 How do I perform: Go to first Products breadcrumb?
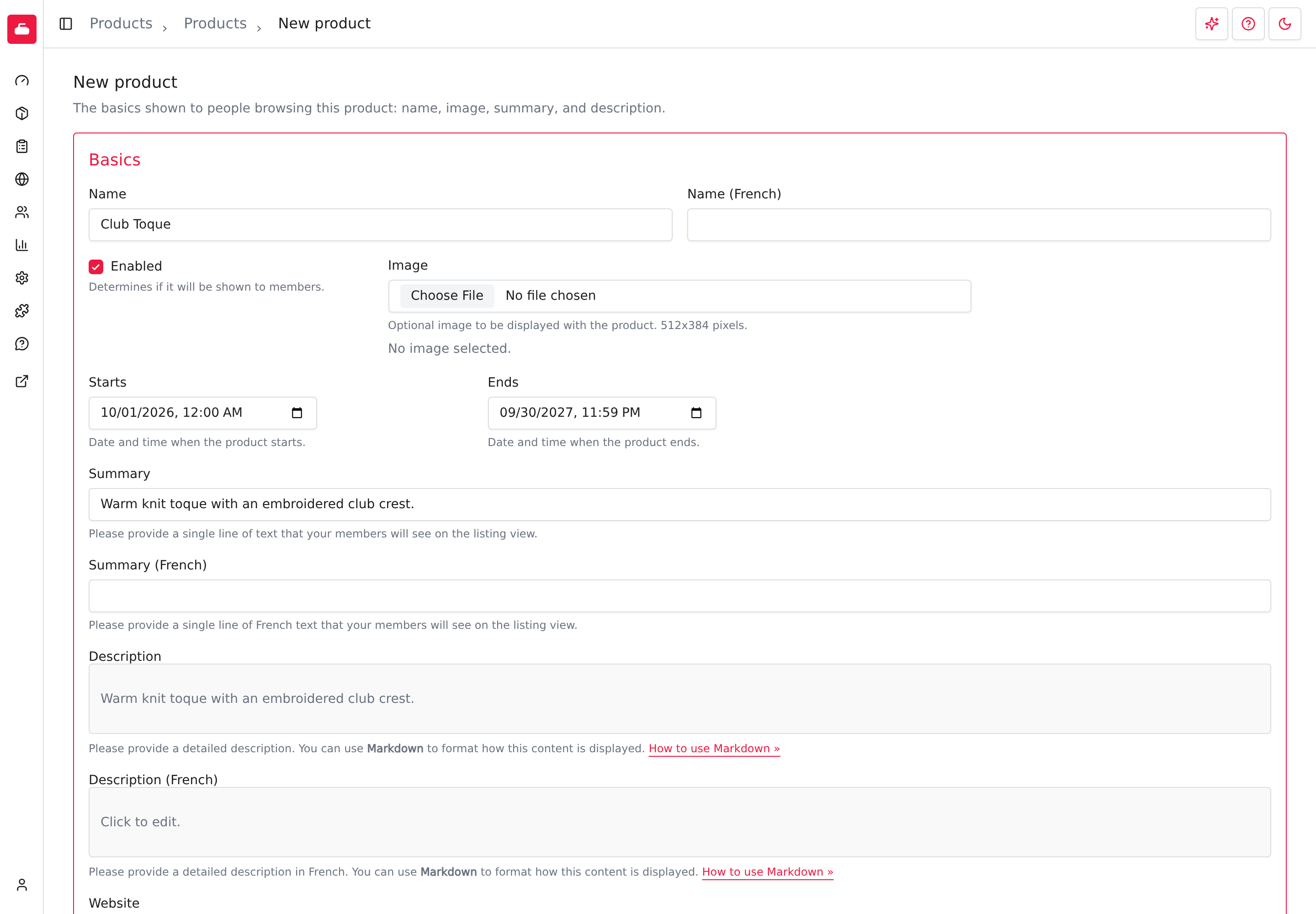pyautogui.click(x=121, y=23)
